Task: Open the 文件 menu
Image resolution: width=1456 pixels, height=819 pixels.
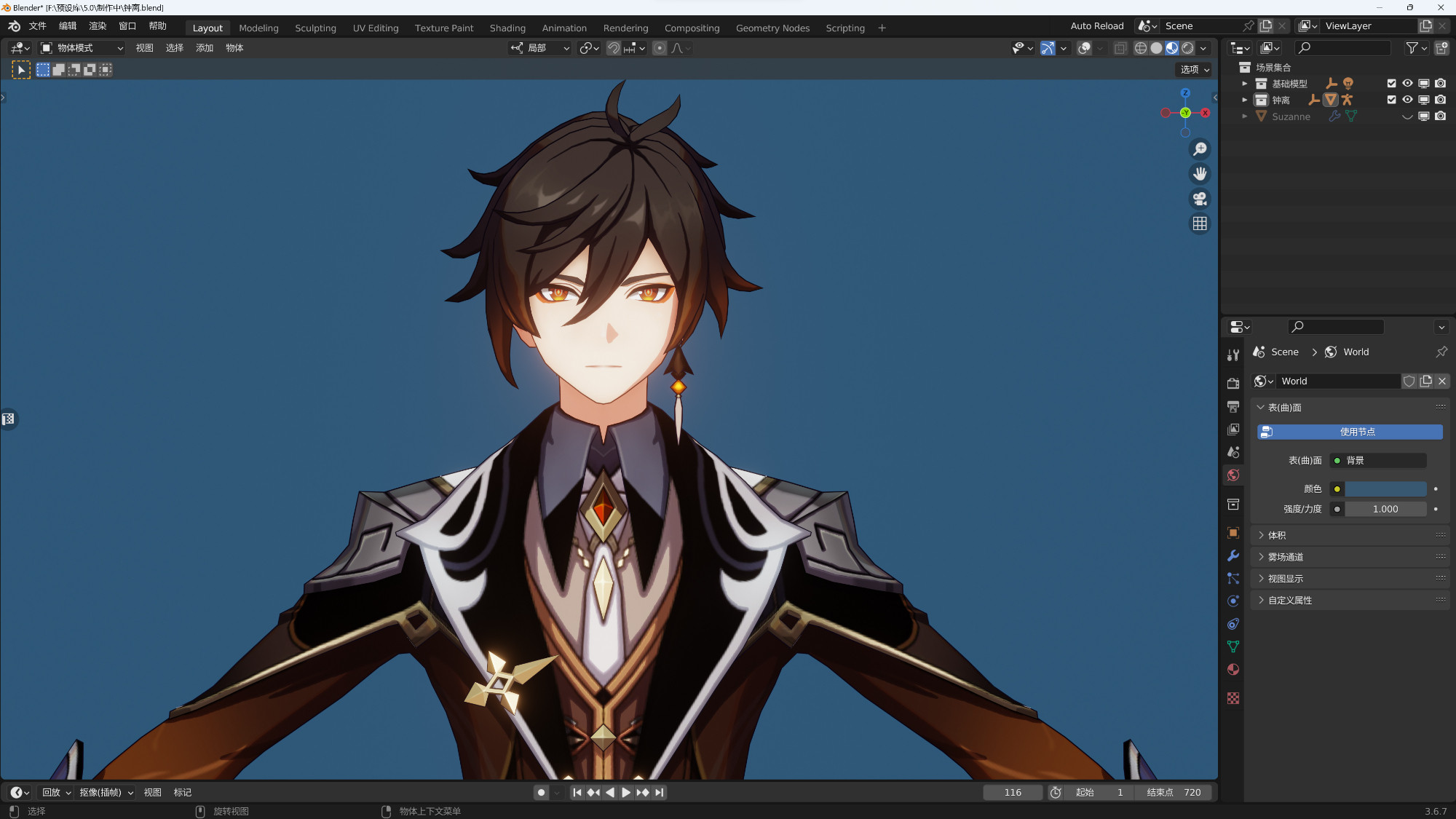Action: (37, 26)
